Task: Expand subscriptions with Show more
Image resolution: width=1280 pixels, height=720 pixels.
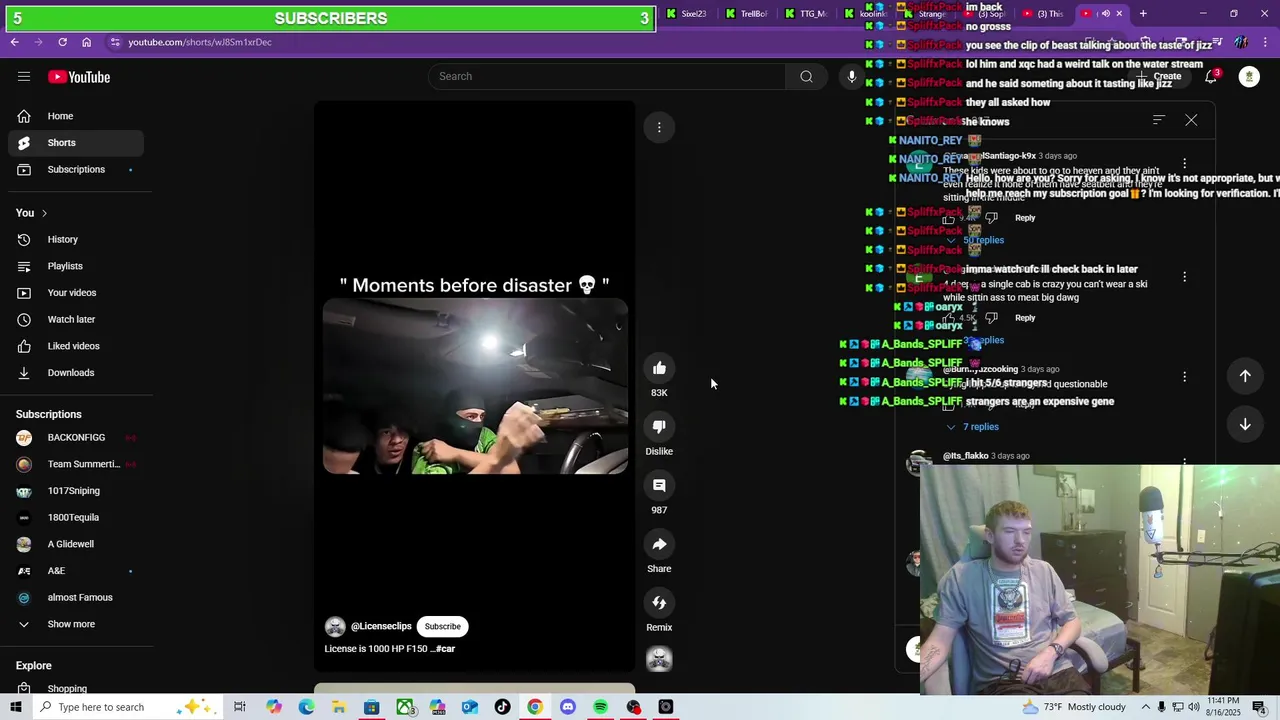Action: [x=76, y=624]
